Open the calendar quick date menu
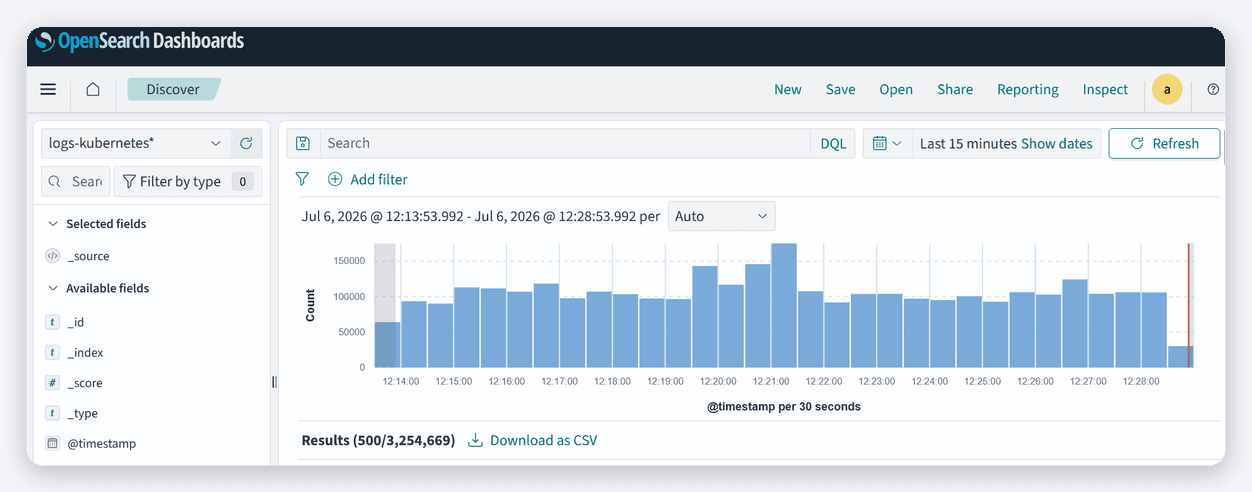The image size is (1252, 492). coord(887,143)
